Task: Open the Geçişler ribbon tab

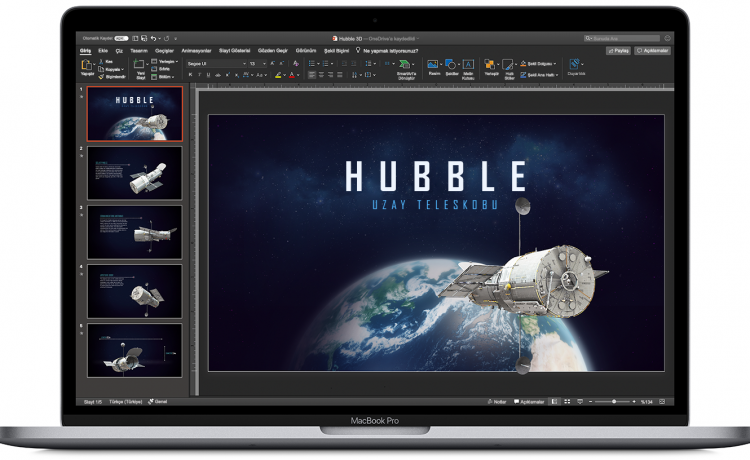Action: 165,50
